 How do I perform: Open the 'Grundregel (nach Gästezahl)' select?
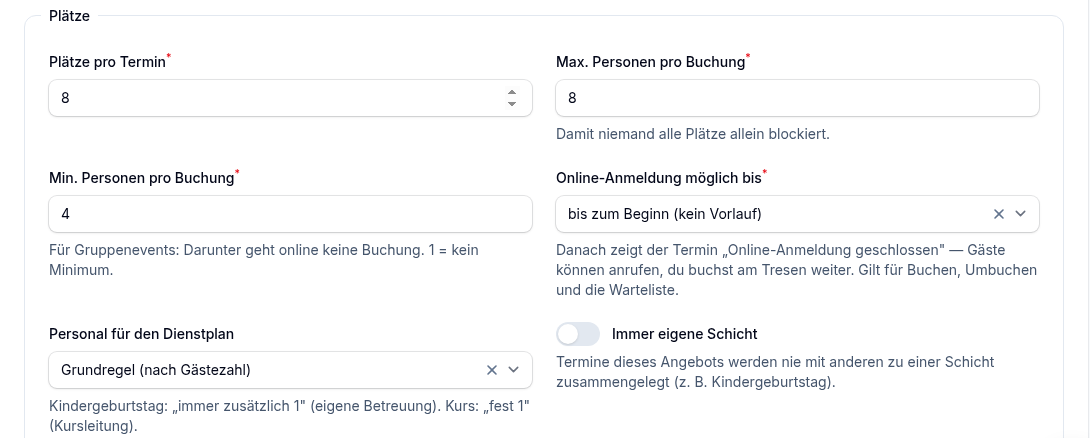point(291,370)
